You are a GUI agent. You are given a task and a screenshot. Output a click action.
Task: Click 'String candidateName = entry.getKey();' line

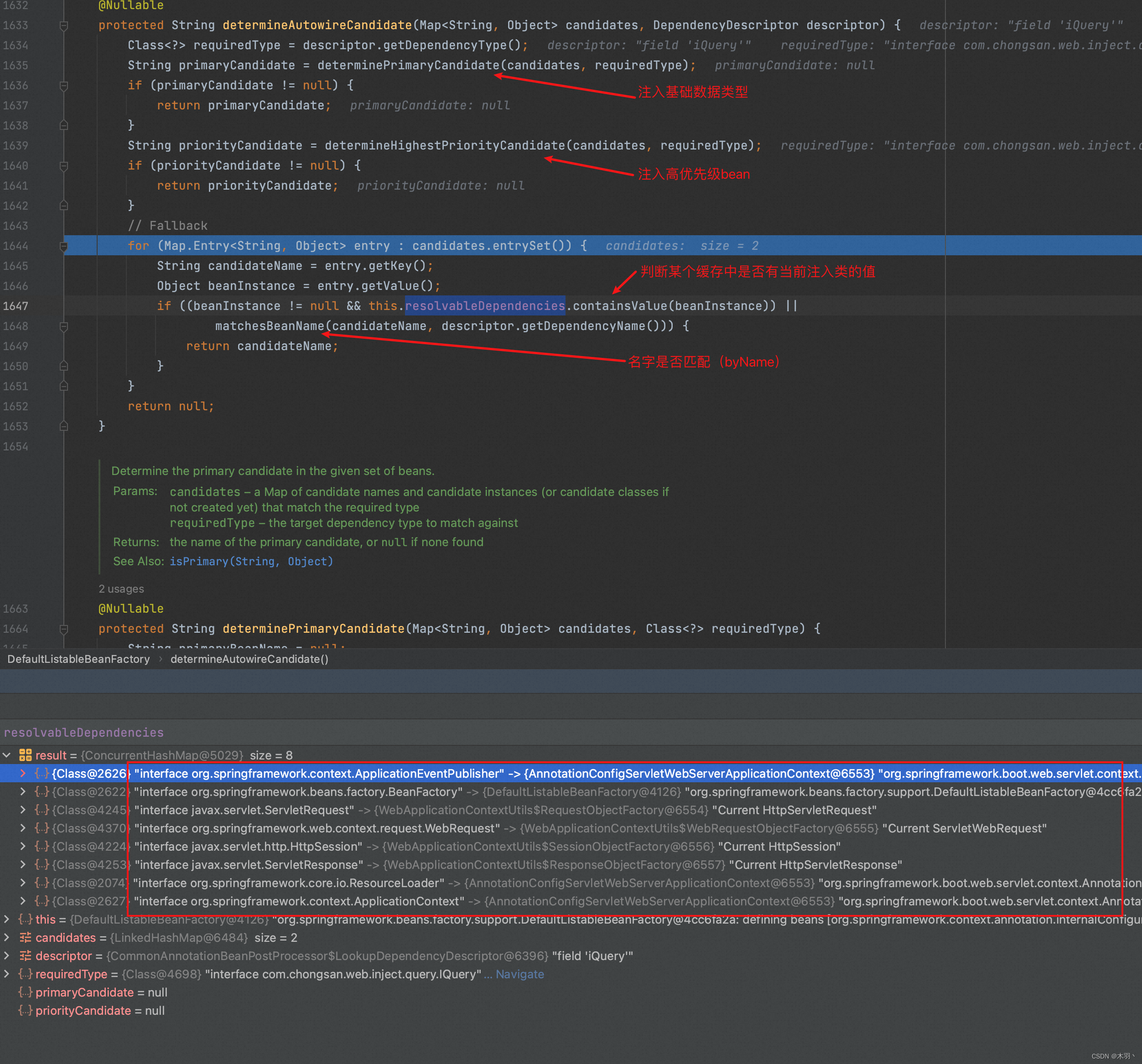click(295, 266)
